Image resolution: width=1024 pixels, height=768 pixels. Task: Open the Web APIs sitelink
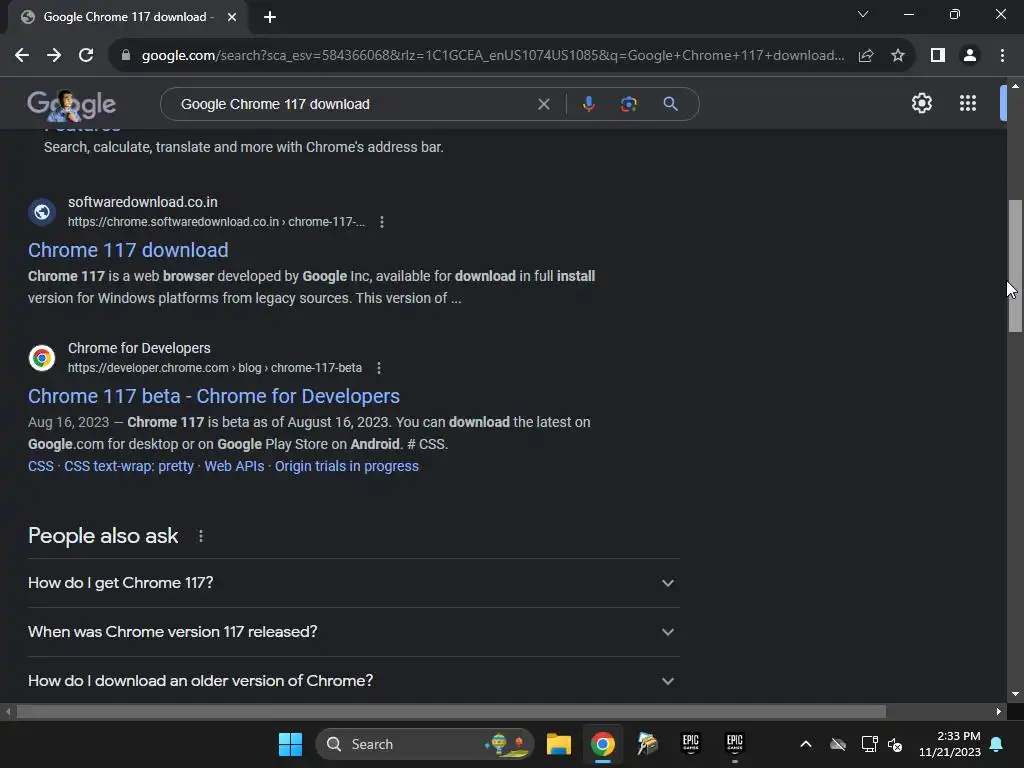click(234, 466)
